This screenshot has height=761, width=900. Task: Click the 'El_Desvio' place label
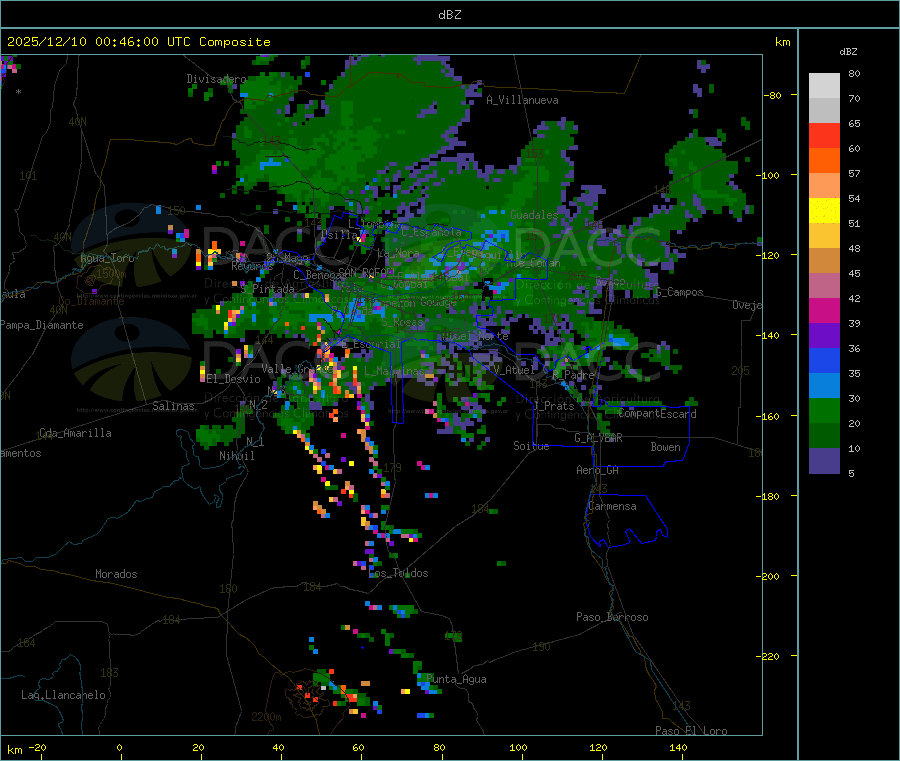pos(233,379)
